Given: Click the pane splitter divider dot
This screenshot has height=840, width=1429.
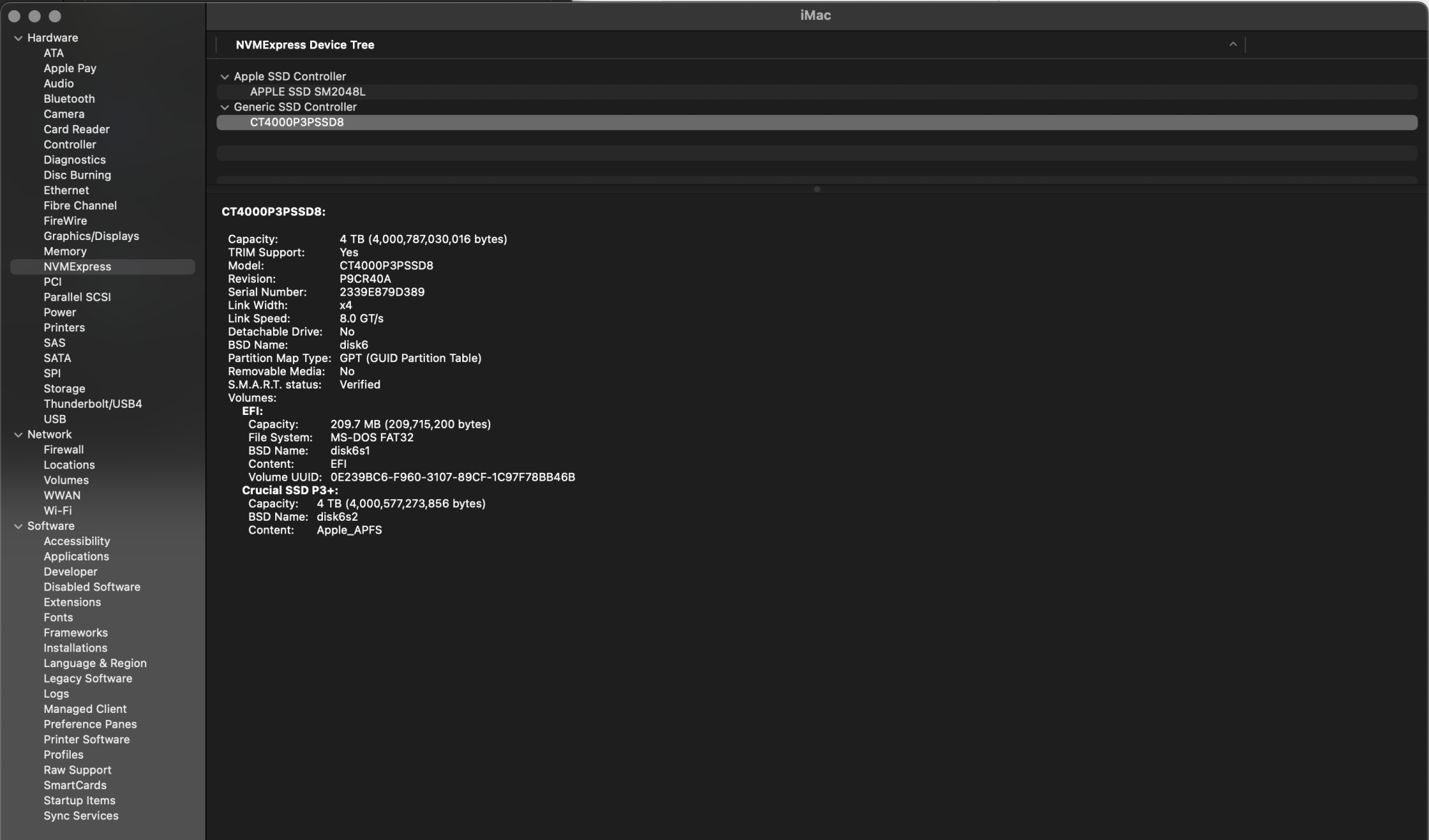Looking at the screenshot, I should 817,189.
